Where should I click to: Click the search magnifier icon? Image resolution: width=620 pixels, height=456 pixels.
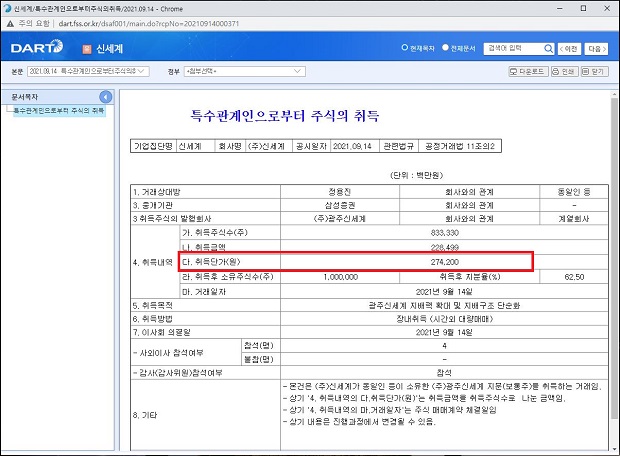[546, 48]
